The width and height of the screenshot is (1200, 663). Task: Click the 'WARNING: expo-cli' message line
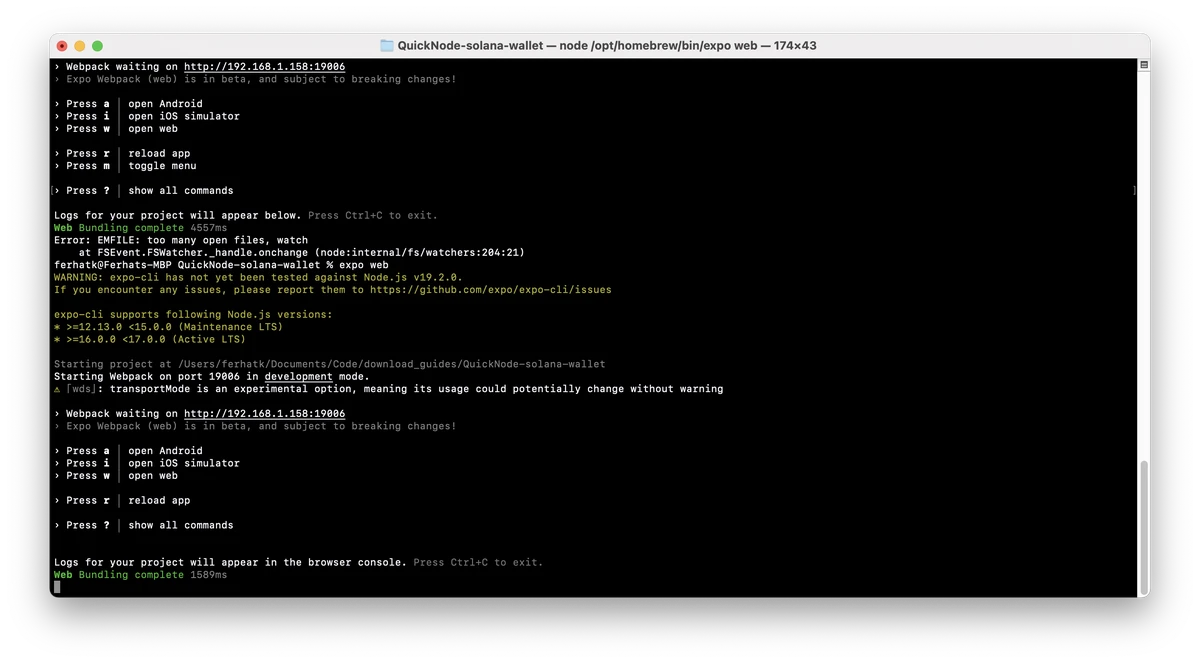pyautogui.click(x=258, y=277)
